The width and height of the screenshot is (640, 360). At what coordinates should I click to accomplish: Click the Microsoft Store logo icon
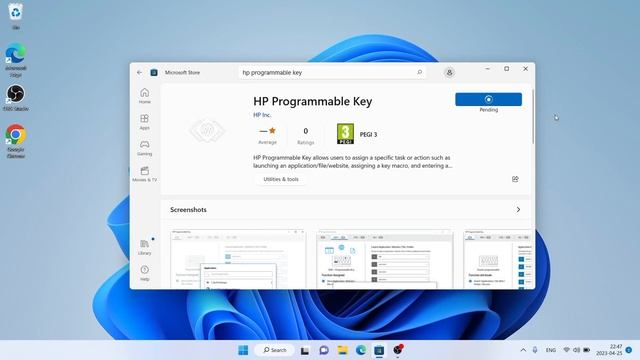pyautogui.click(x=154, y=72)
